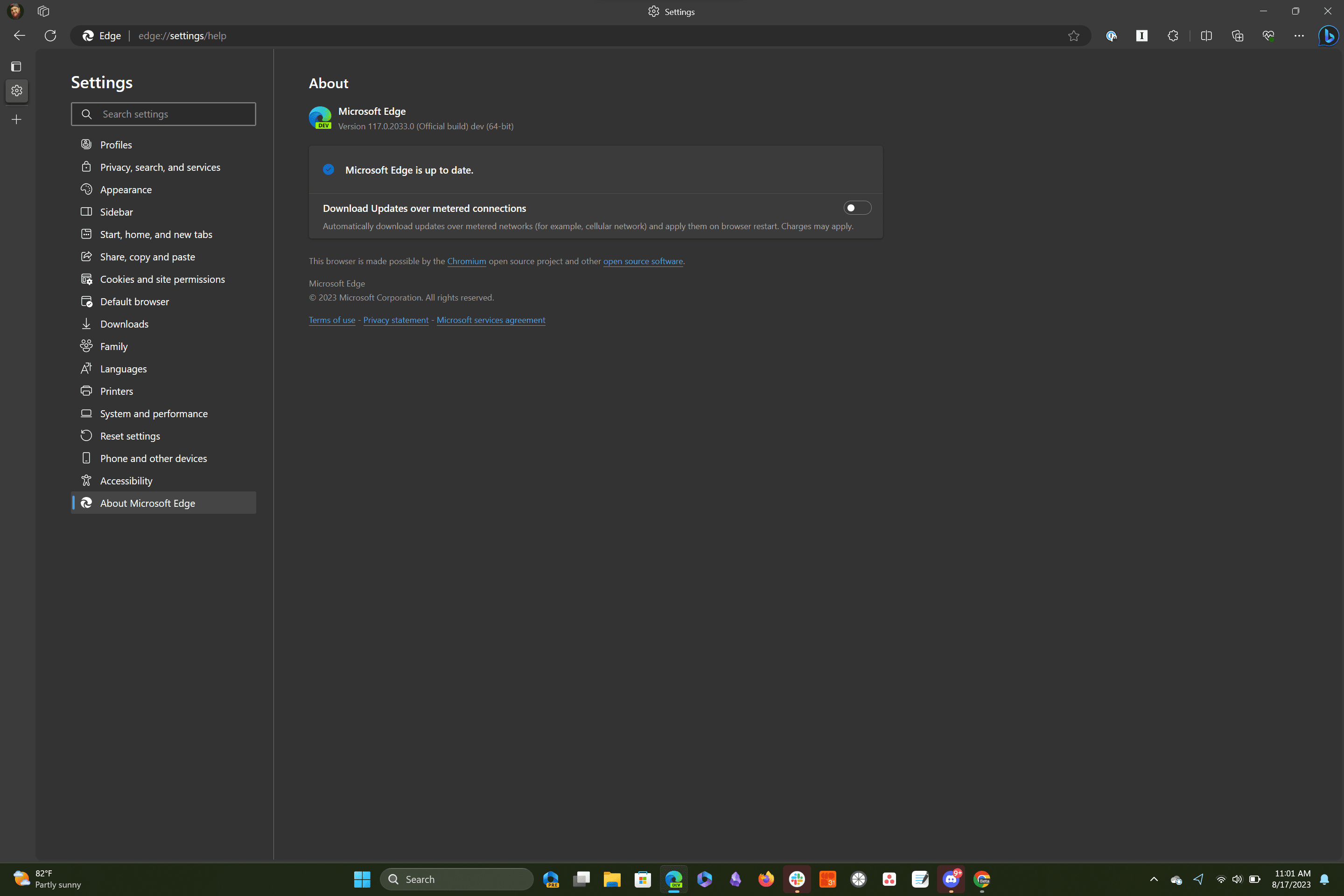The height and width of the screenshot is (896, 1344).
Task: Open Microsoft Store from taskbar
Action: pos(643,879)
